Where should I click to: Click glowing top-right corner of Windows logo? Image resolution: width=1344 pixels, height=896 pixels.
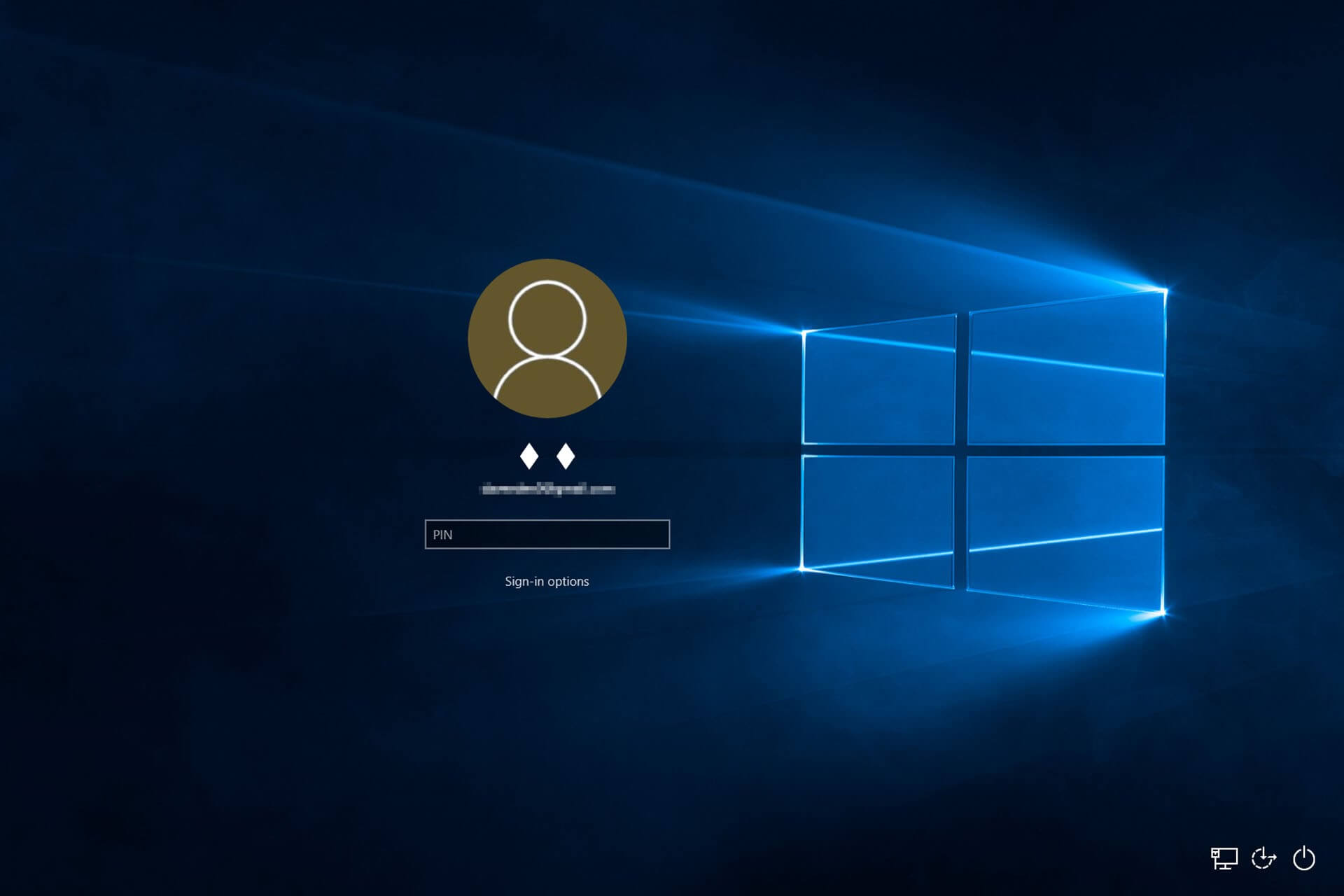pyautogui.click(x=1165, y=289)
